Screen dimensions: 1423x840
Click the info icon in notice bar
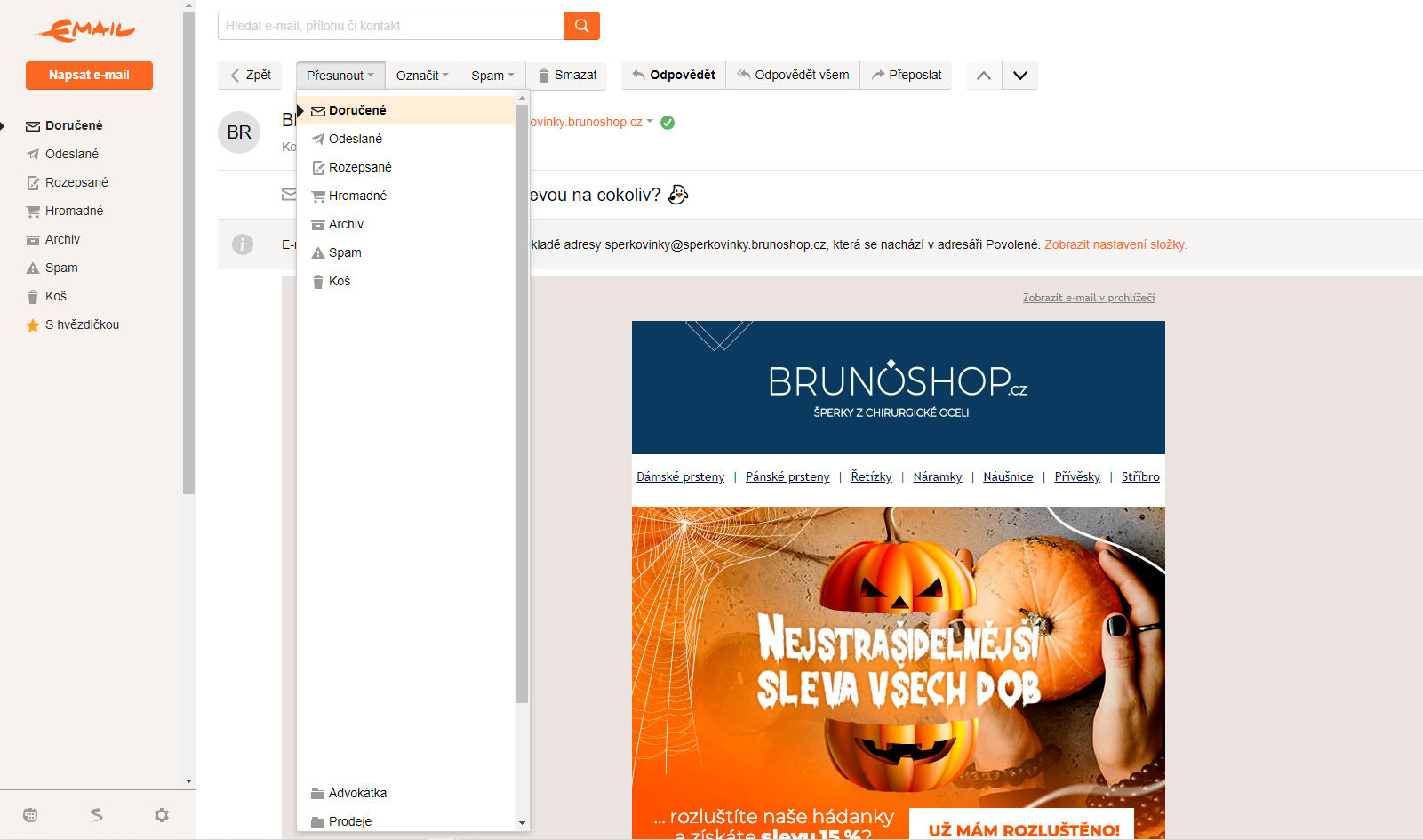(x=243, y=244)
